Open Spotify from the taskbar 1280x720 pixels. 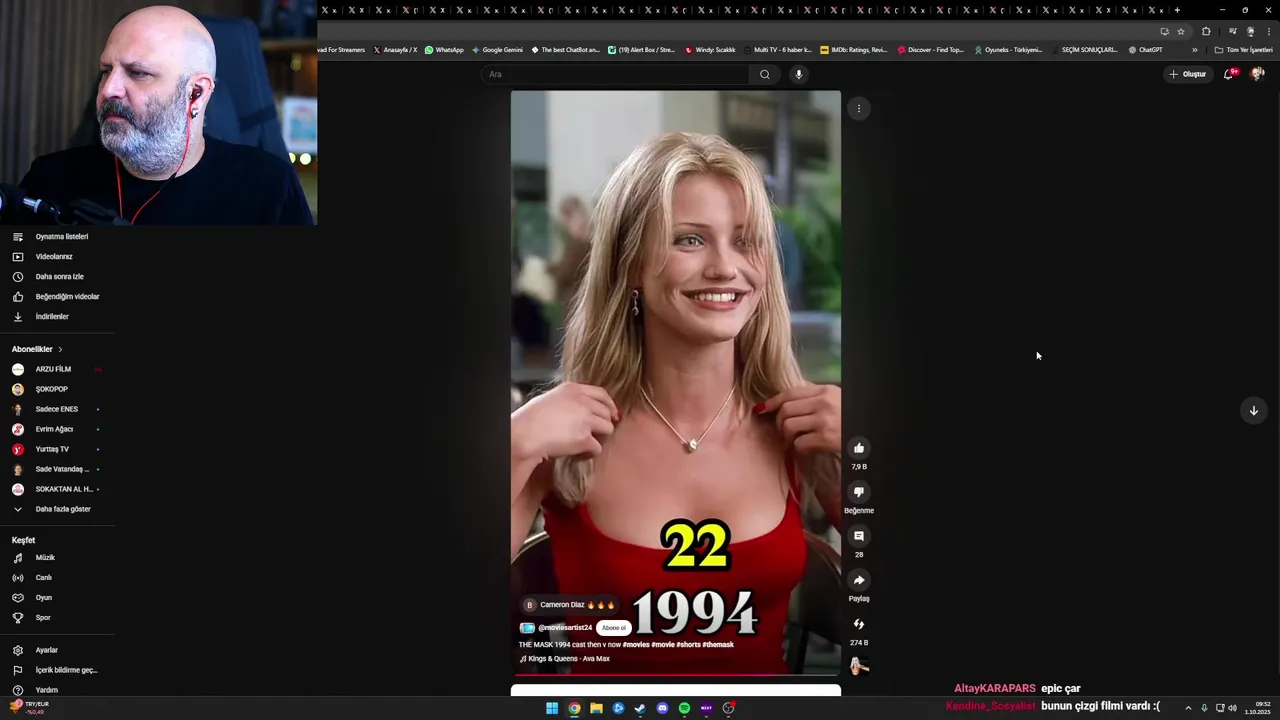tap(684, 708)
